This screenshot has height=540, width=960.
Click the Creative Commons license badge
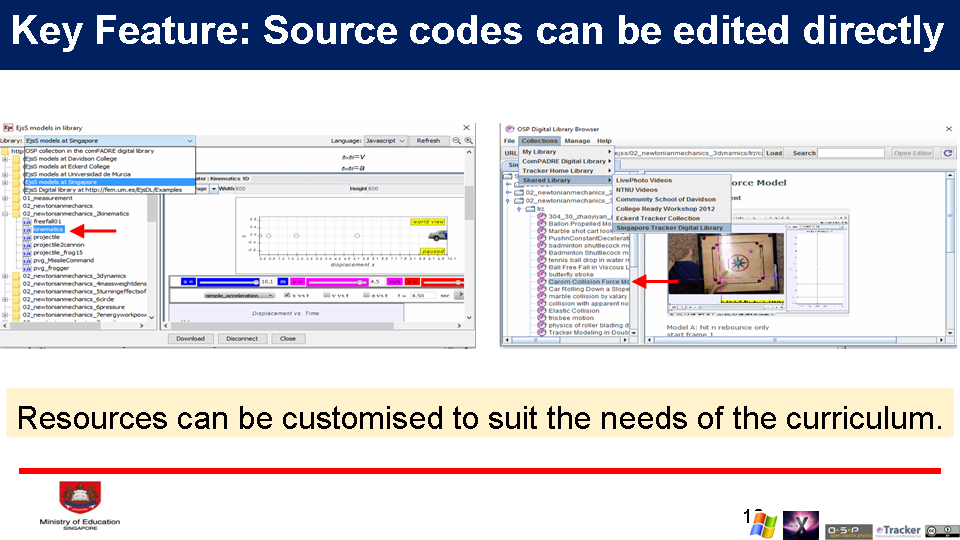[x=942, y=531]
